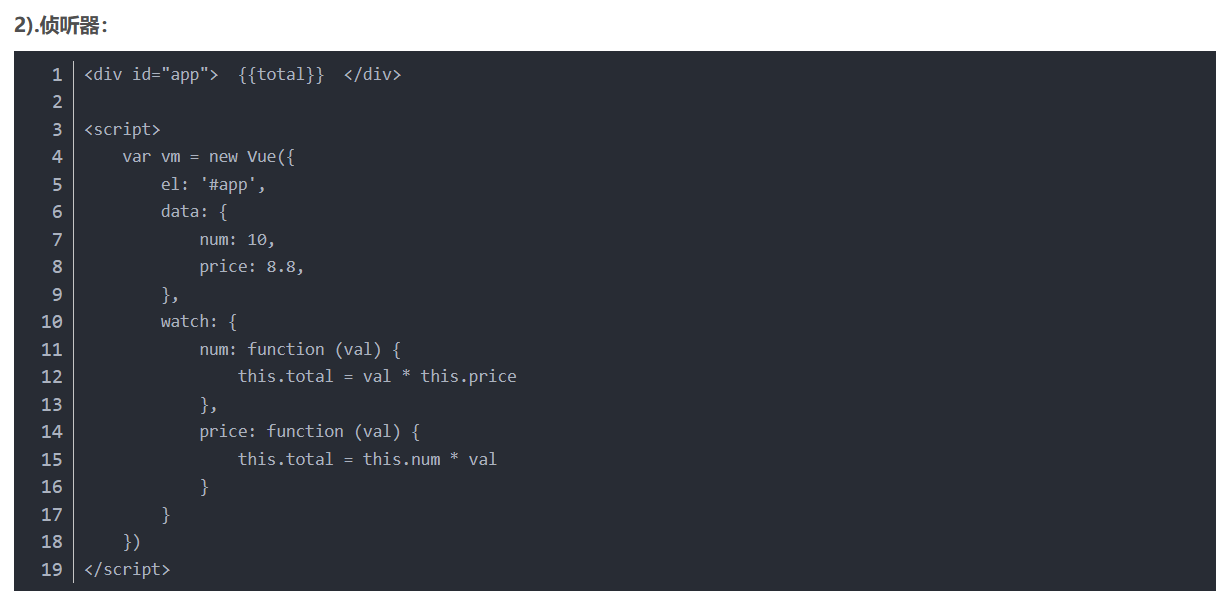Screen dimensions: 1229x597
Task: Click the opening <script> tag
Action: coord(122,130)
